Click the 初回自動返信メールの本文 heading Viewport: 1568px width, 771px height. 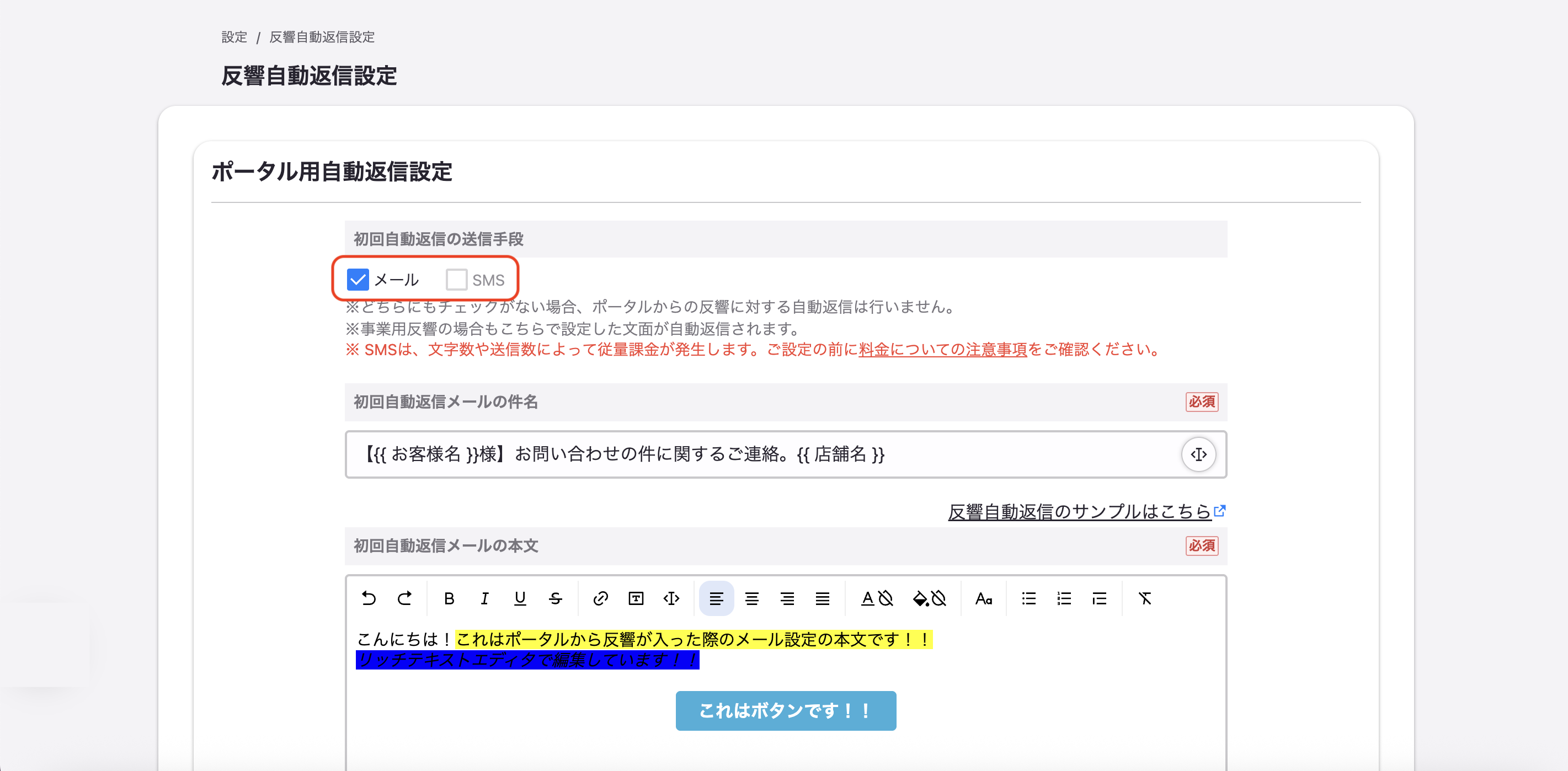click(x=446, y=545)
